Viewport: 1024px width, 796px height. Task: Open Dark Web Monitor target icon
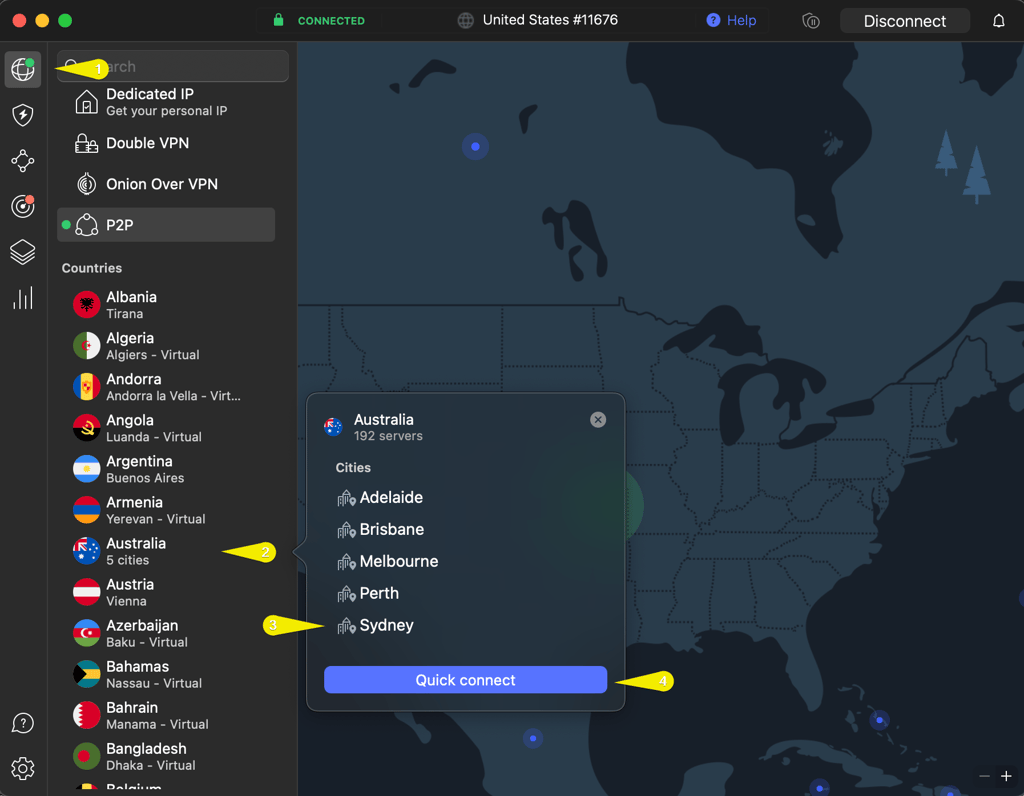click(23, 206)
